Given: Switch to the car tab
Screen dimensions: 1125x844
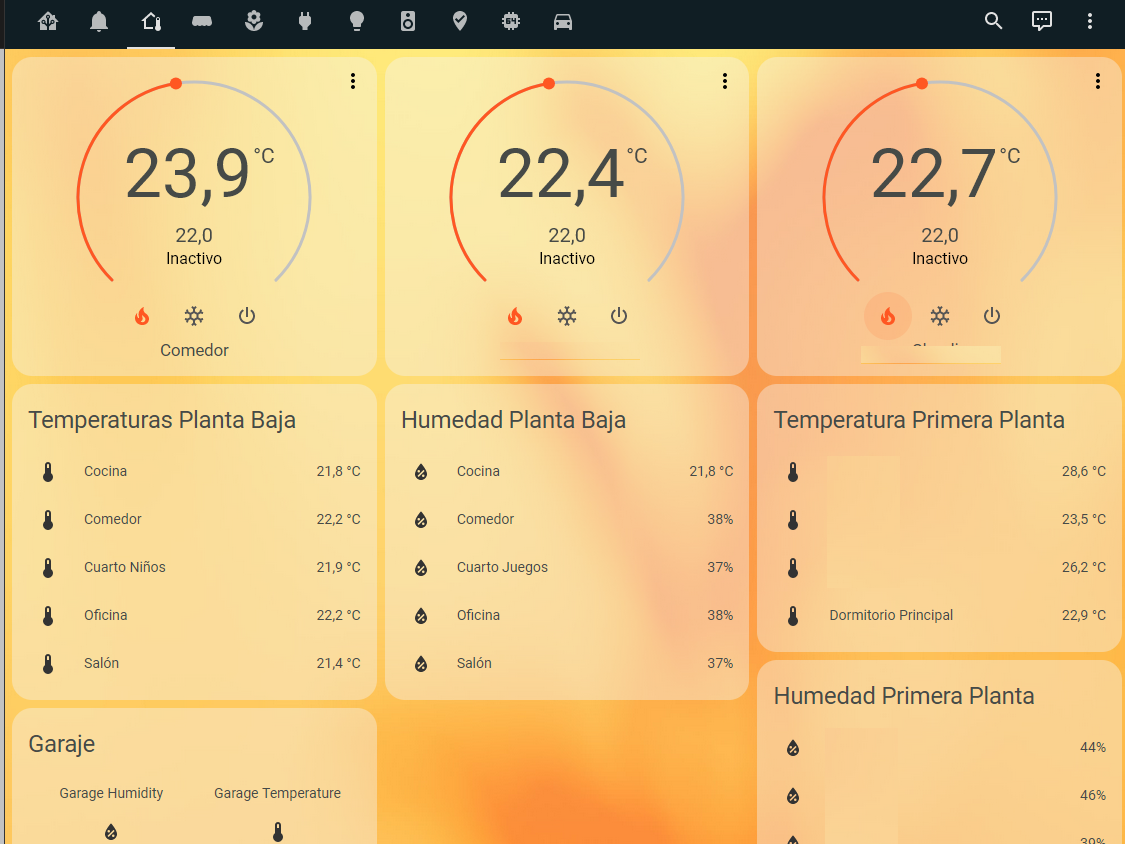Looking at the screenshot, I should pyautogui.click(x=563, y=21).
